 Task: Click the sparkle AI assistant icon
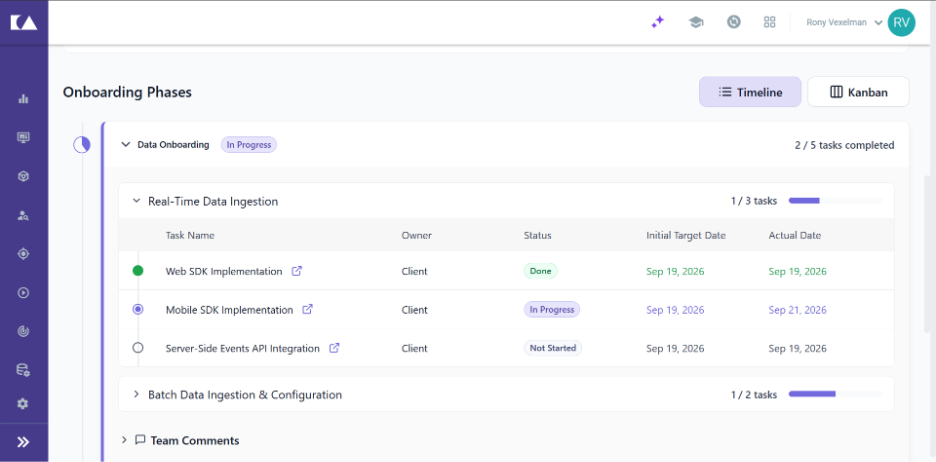tap(658, 22)
